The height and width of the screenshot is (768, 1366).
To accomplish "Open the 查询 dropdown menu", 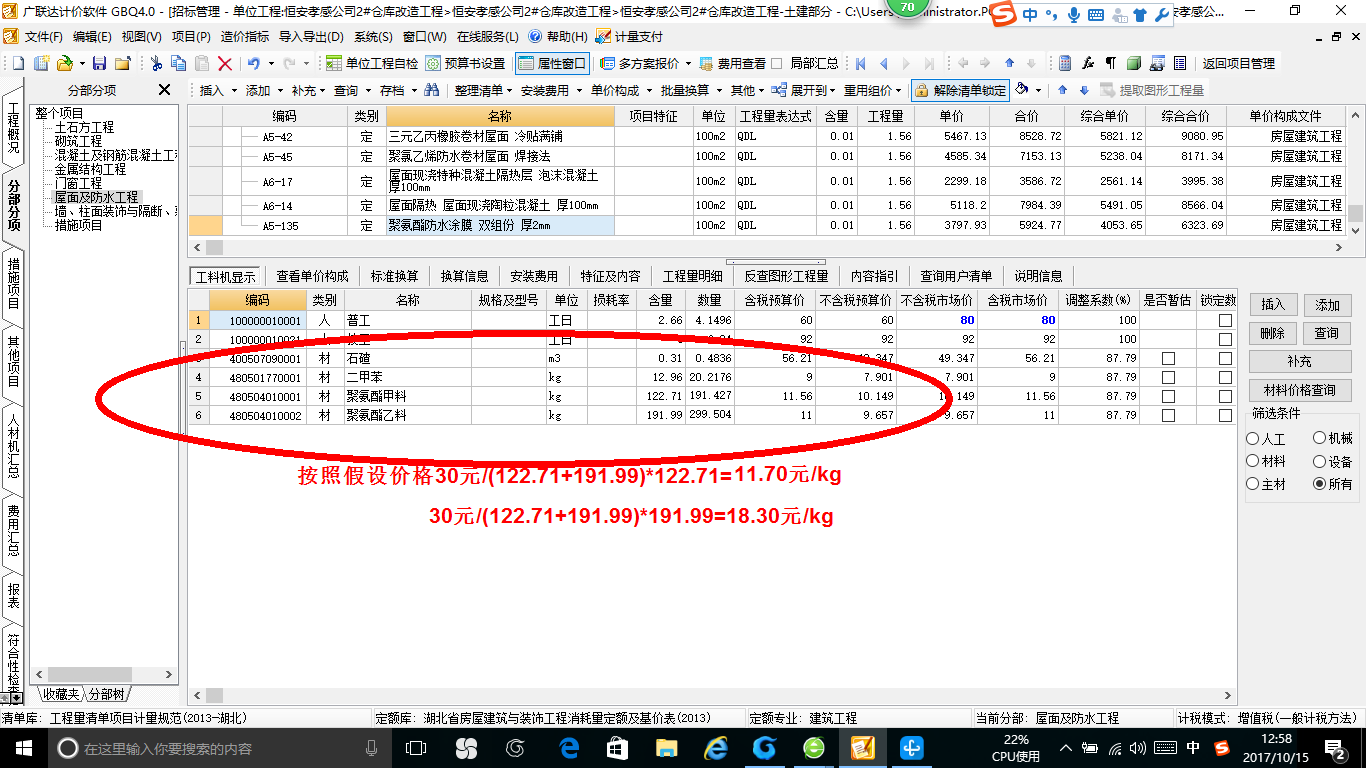I will pyautogui.click(x=352, y=90).
